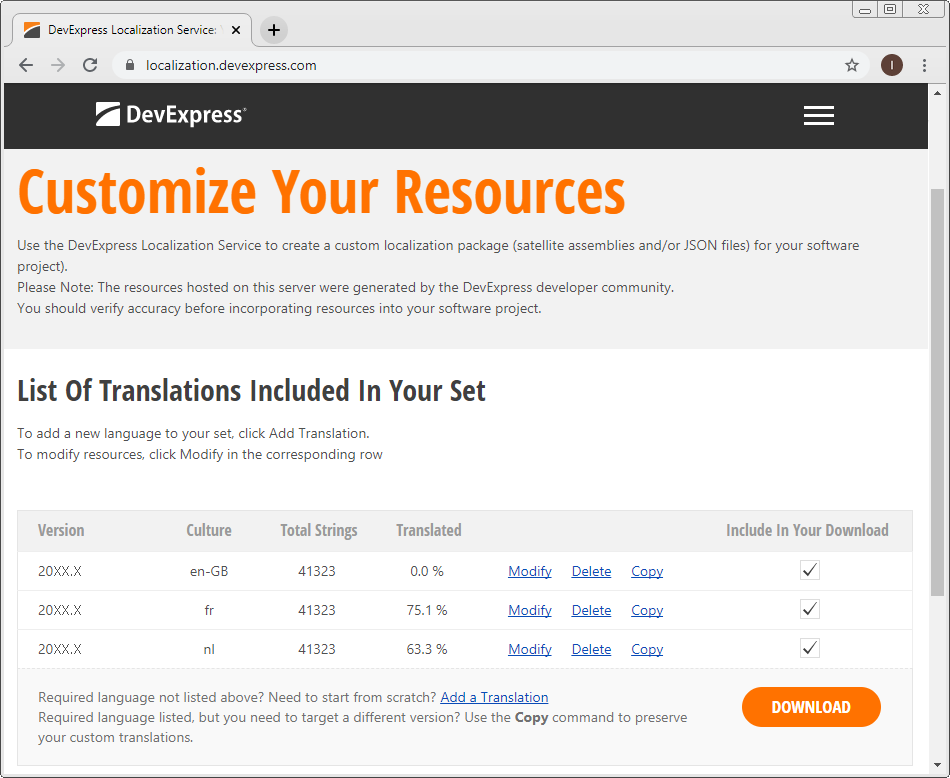
Task: Minimize the browser window
Action: (865, 10)
